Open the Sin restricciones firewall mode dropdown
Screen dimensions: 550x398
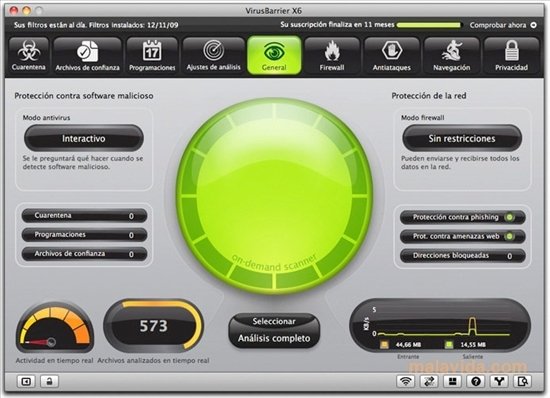pos(462,139)
